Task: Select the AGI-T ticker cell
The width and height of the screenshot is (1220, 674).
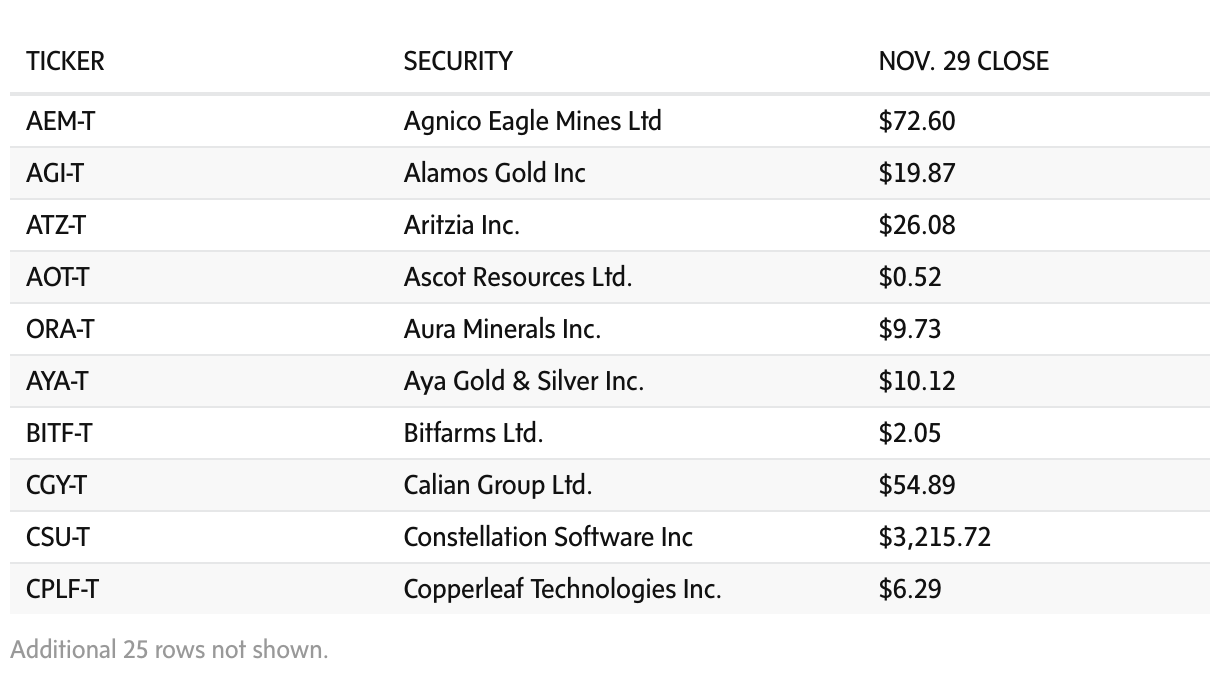Action: pyautogui.click(x=55, y=173)
